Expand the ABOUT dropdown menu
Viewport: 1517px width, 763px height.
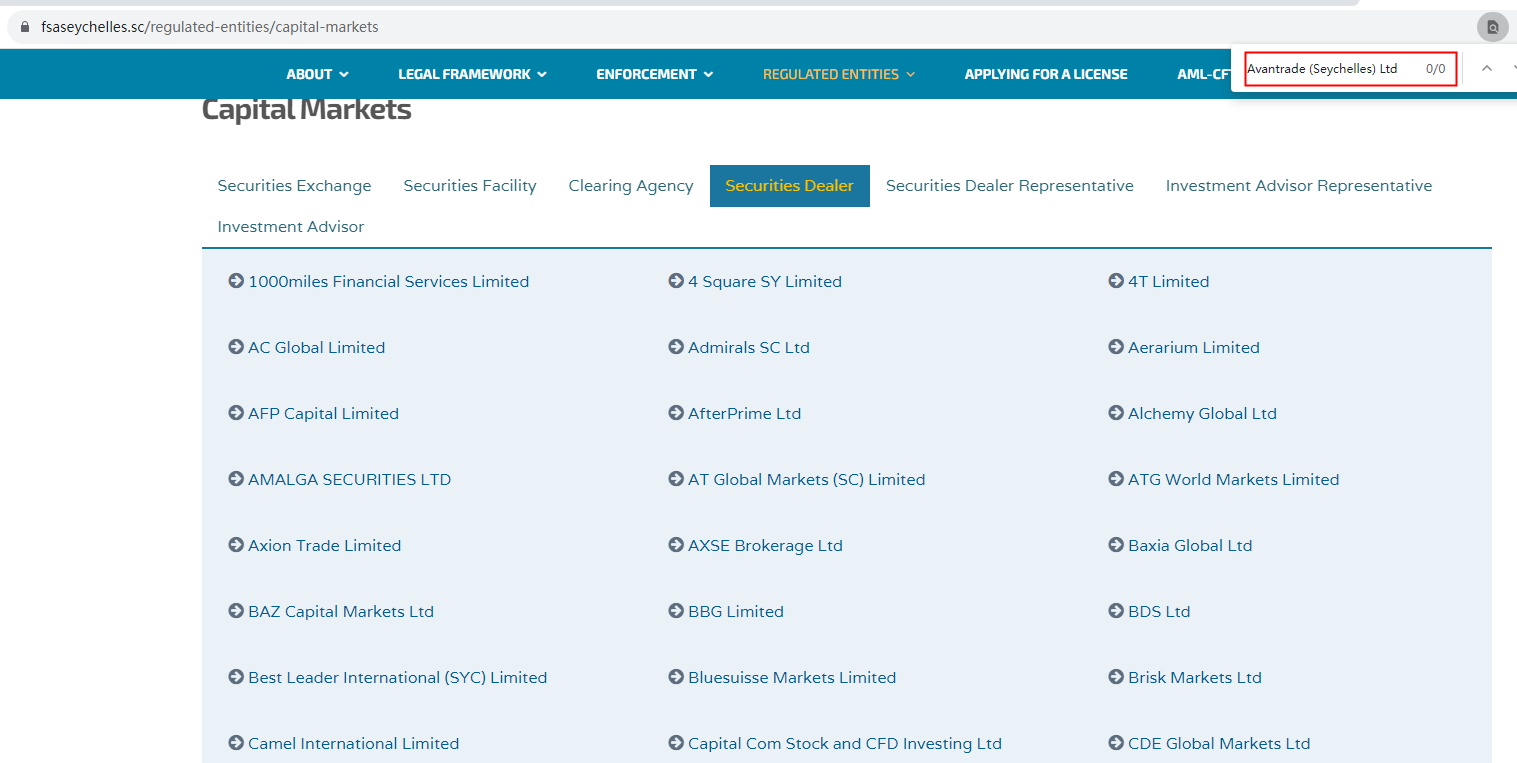[x=317, y=74]
